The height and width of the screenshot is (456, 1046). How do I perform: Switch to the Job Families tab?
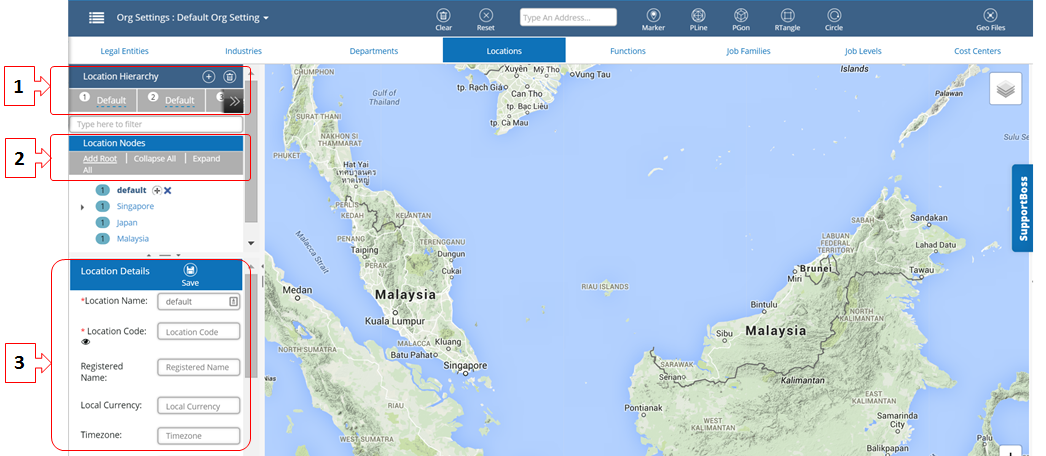748,51
